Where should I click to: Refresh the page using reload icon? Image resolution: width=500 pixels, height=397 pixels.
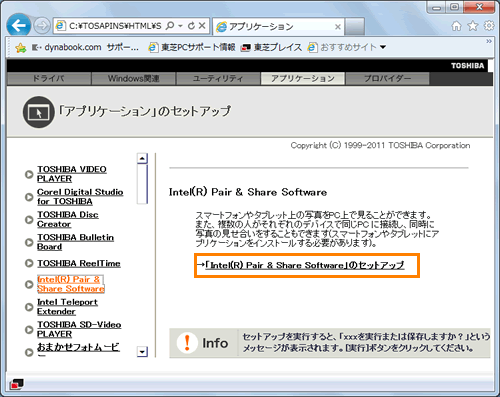(191, 26)
